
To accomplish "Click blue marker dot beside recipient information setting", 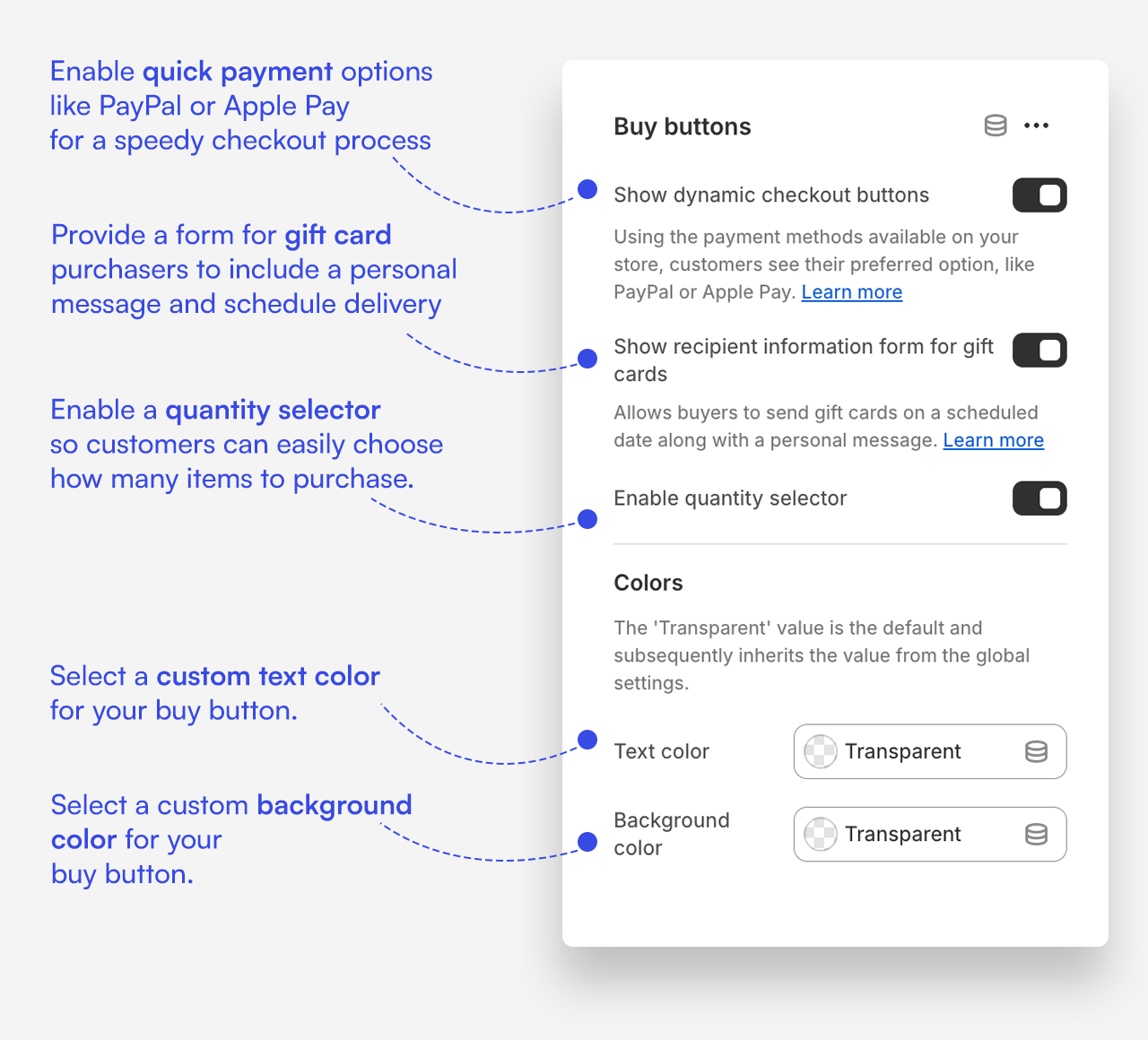I will point(587,359).
